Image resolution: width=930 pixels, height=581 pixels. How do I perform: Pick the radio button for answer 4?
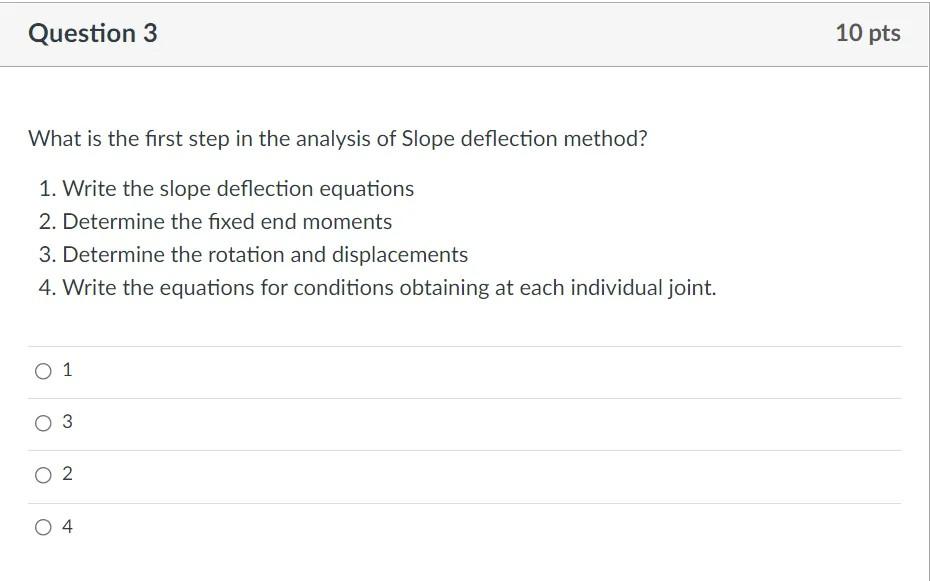click(x=43, y=527)
